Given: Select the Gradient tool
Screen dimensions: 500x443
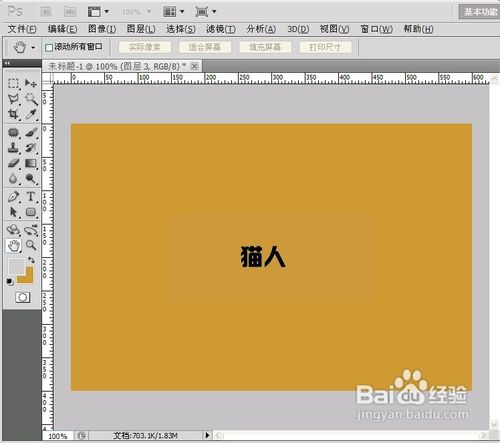Looking at the screenshot, I should (31, 163).
